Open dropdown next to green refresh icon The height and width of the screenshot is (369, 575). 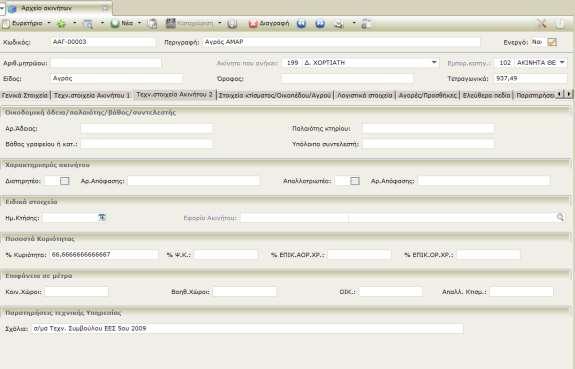point(74,23)
